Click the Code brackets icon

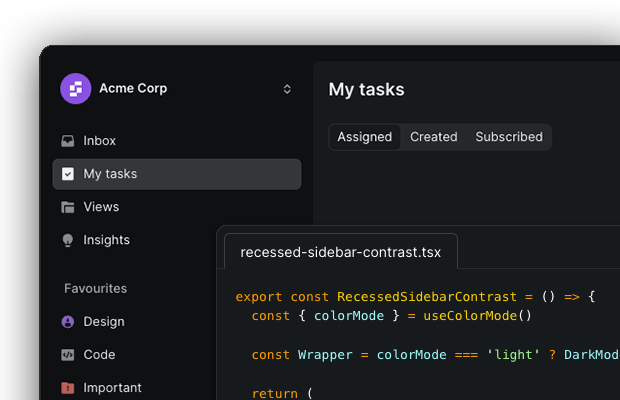(x=68, y=355)
